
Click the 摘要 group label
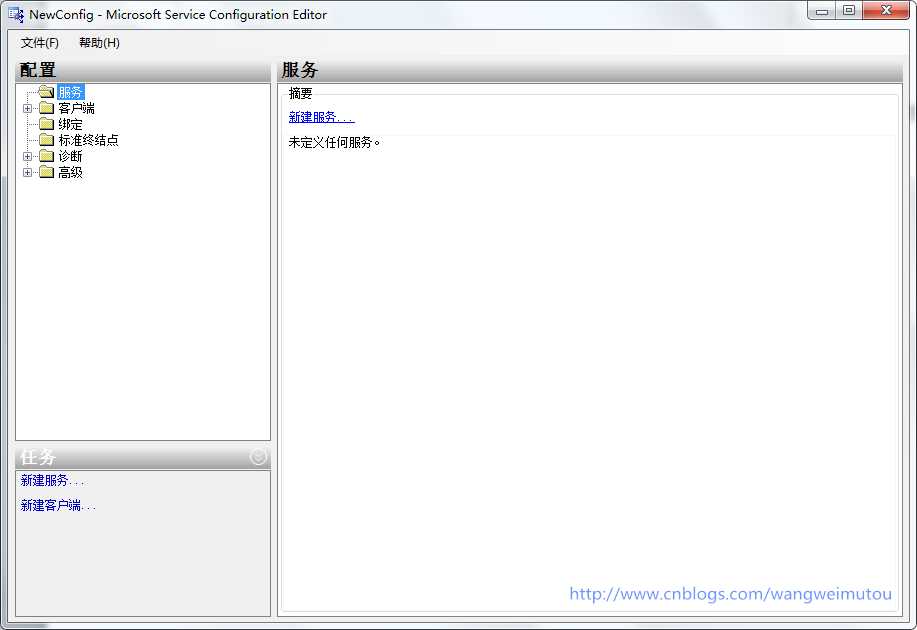coord(301,94)
